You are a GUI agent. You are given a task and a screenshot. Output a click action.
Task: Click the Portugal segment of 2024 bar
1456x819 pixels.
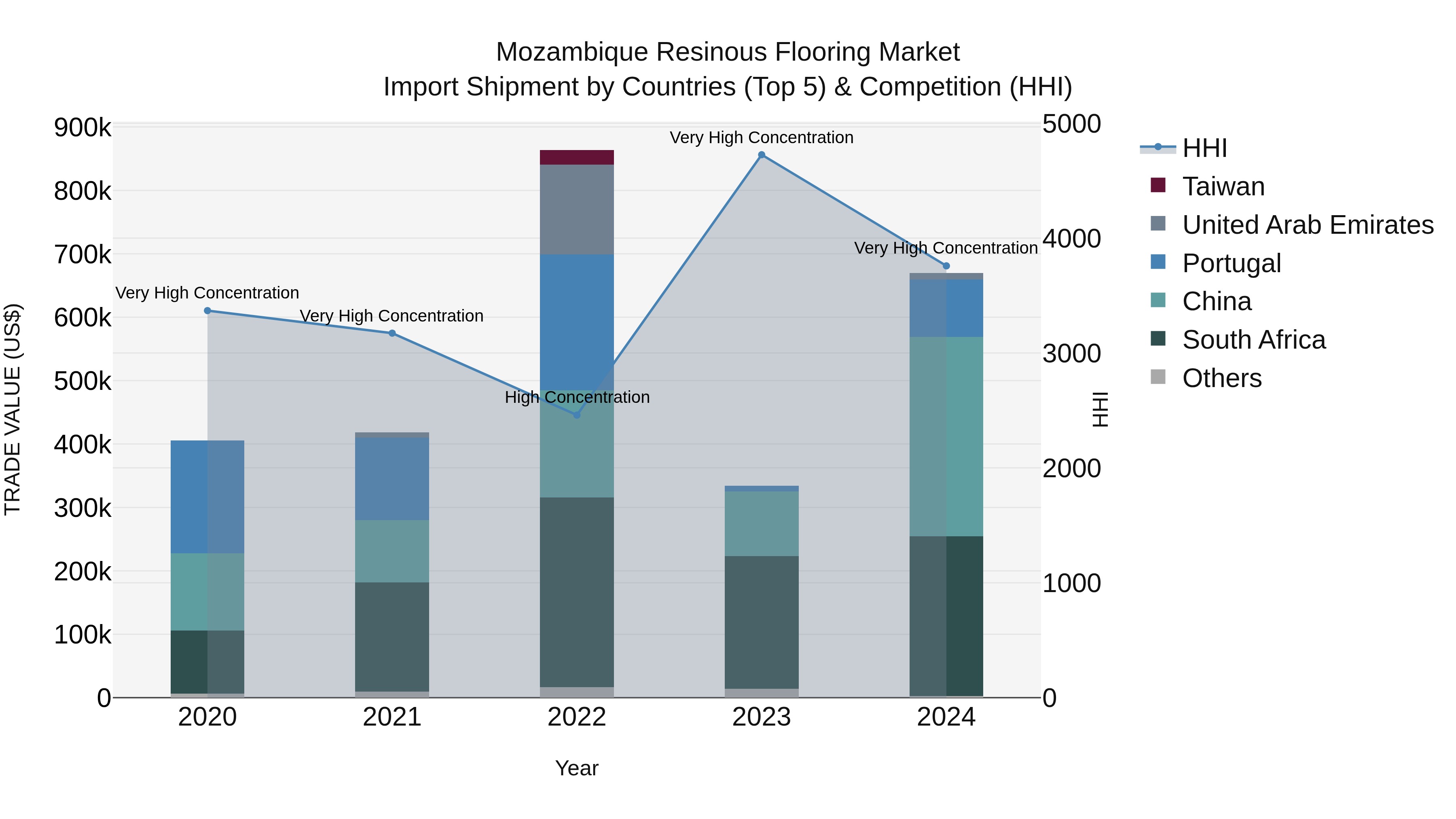[x=947, y=309]
